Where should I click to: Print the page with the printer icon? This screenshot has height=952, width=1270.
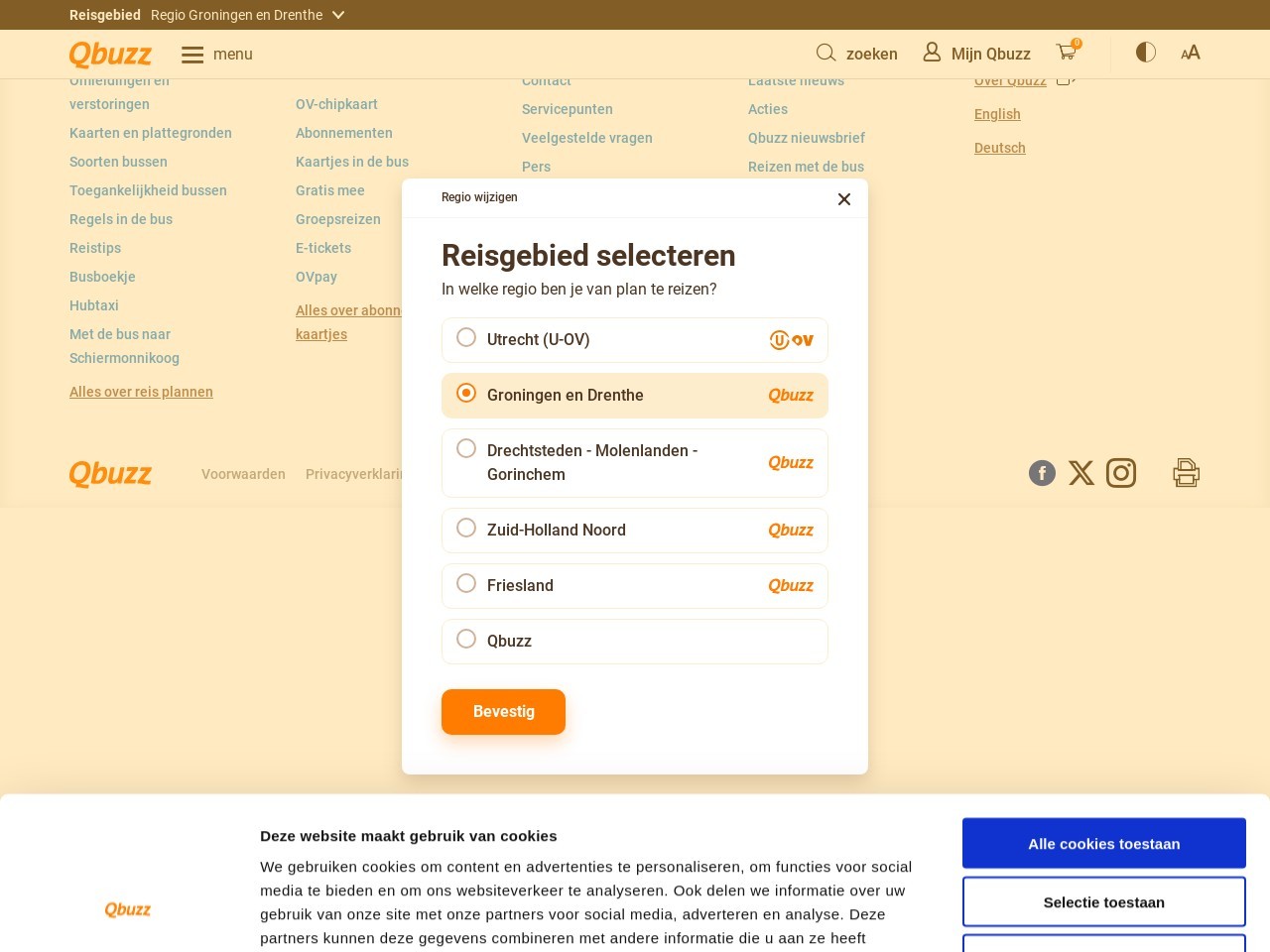click(1187, 473)
